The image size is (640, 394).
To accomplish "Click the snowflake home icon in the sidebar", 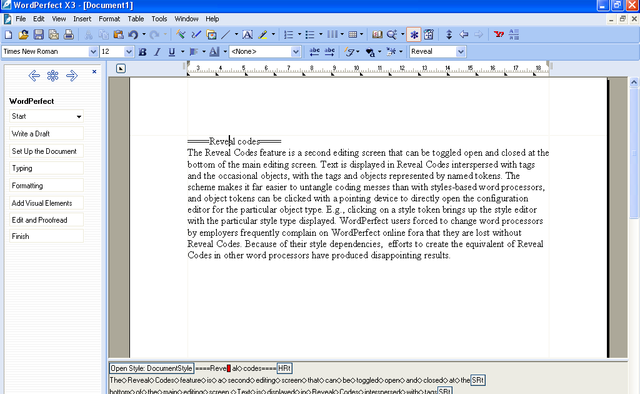I will (53, 76).
